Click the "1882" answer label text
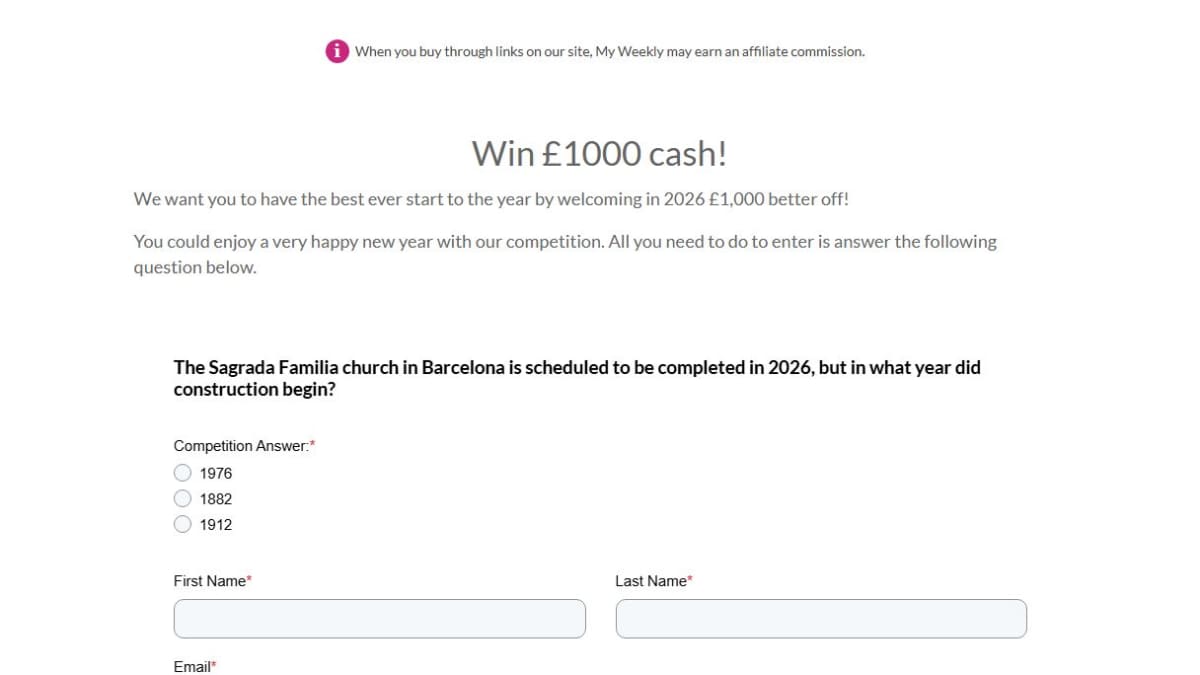This screenshot has width=1200, height=675. [x=216, y=499]
